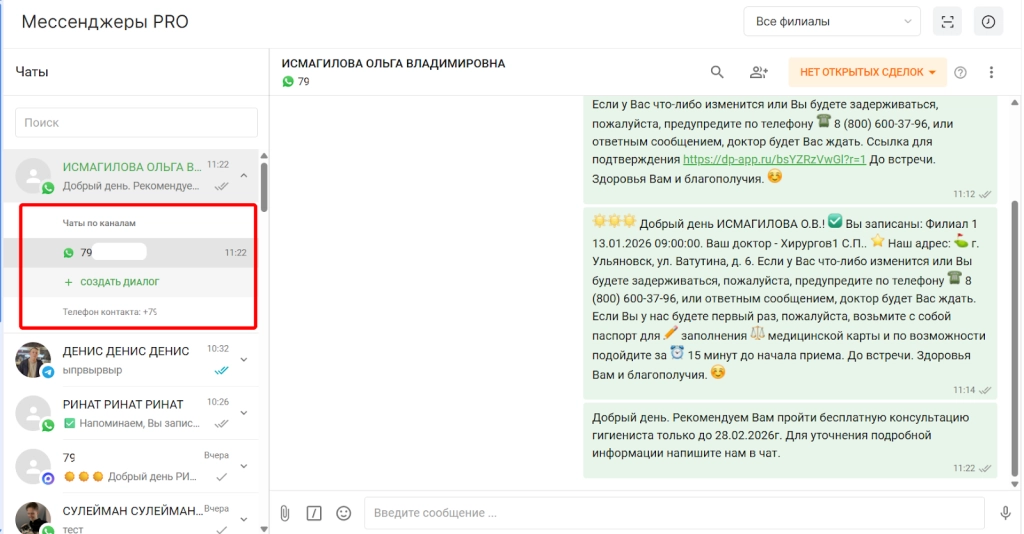Image resolution: width=1024 pixels, height=534 pixels.
Task: Open the emoji picker smiley icon
Action: tap(344, 513)
